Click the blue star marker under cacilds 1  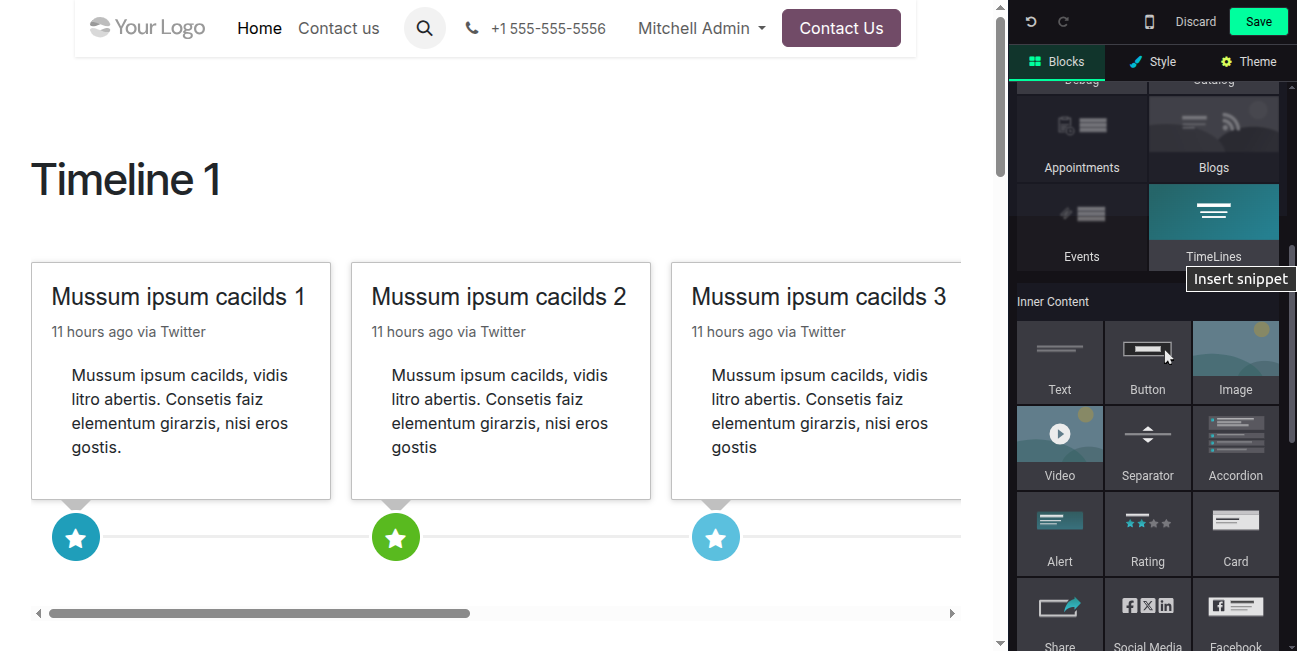click(76, 538)
